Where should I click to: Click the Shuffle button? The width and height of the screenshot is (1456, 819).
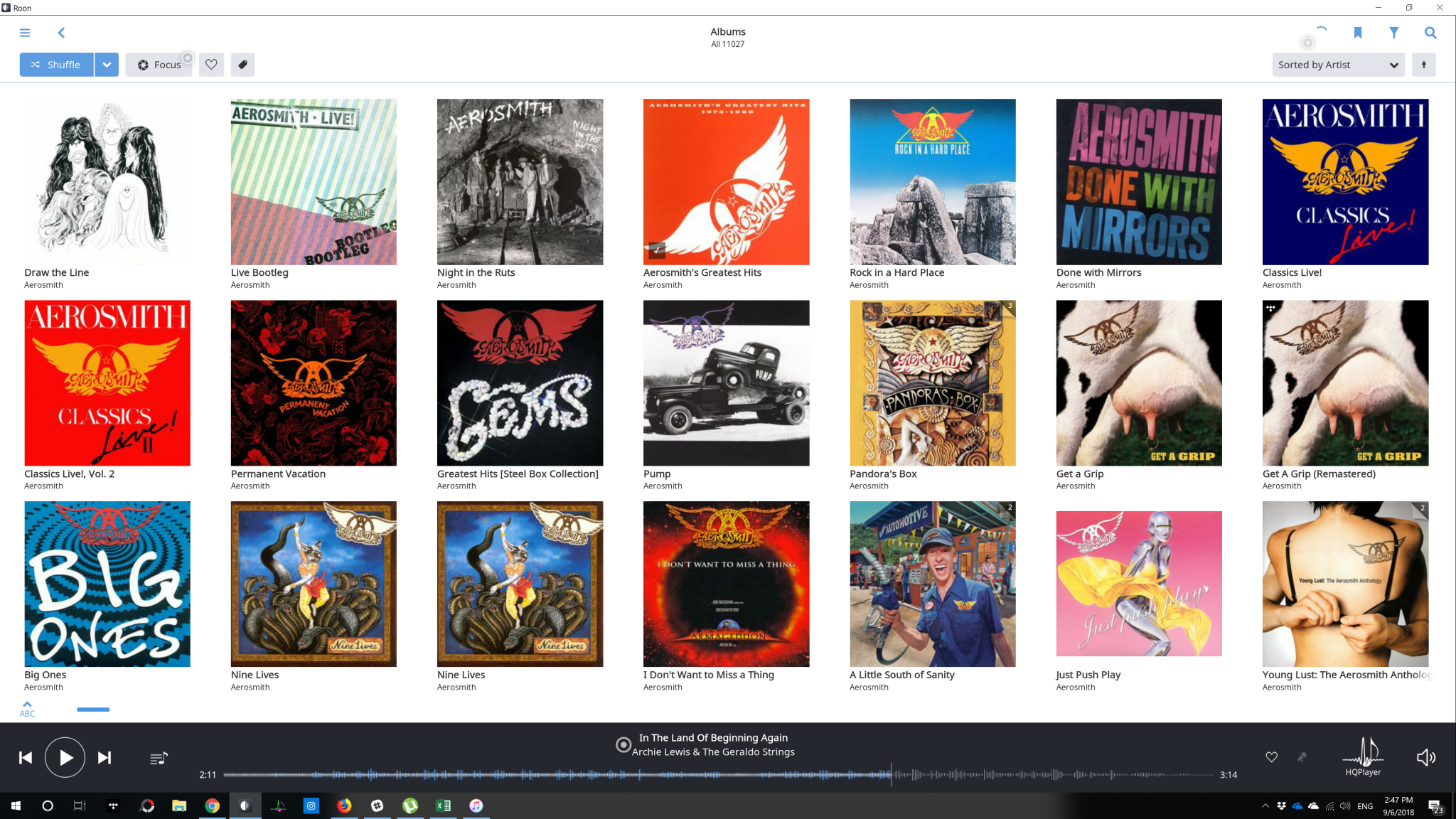tap(56, 65)
